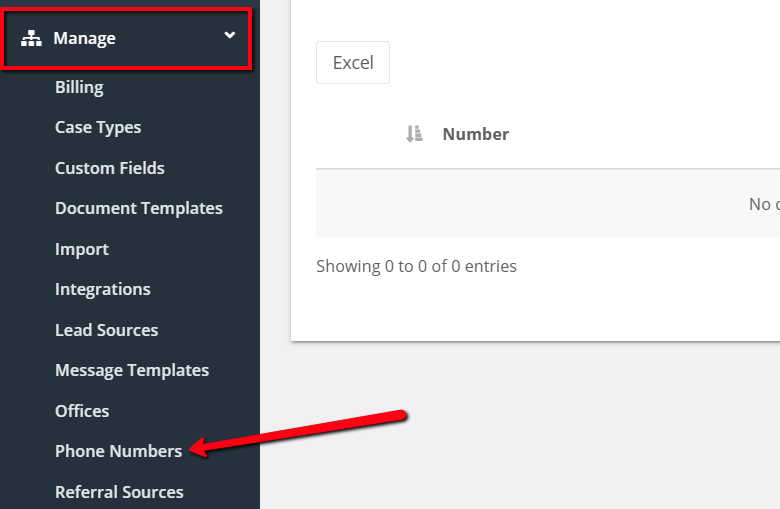
Task: Click the "Showing 0 to 0" entries text
Action: (x=416, y=266)
